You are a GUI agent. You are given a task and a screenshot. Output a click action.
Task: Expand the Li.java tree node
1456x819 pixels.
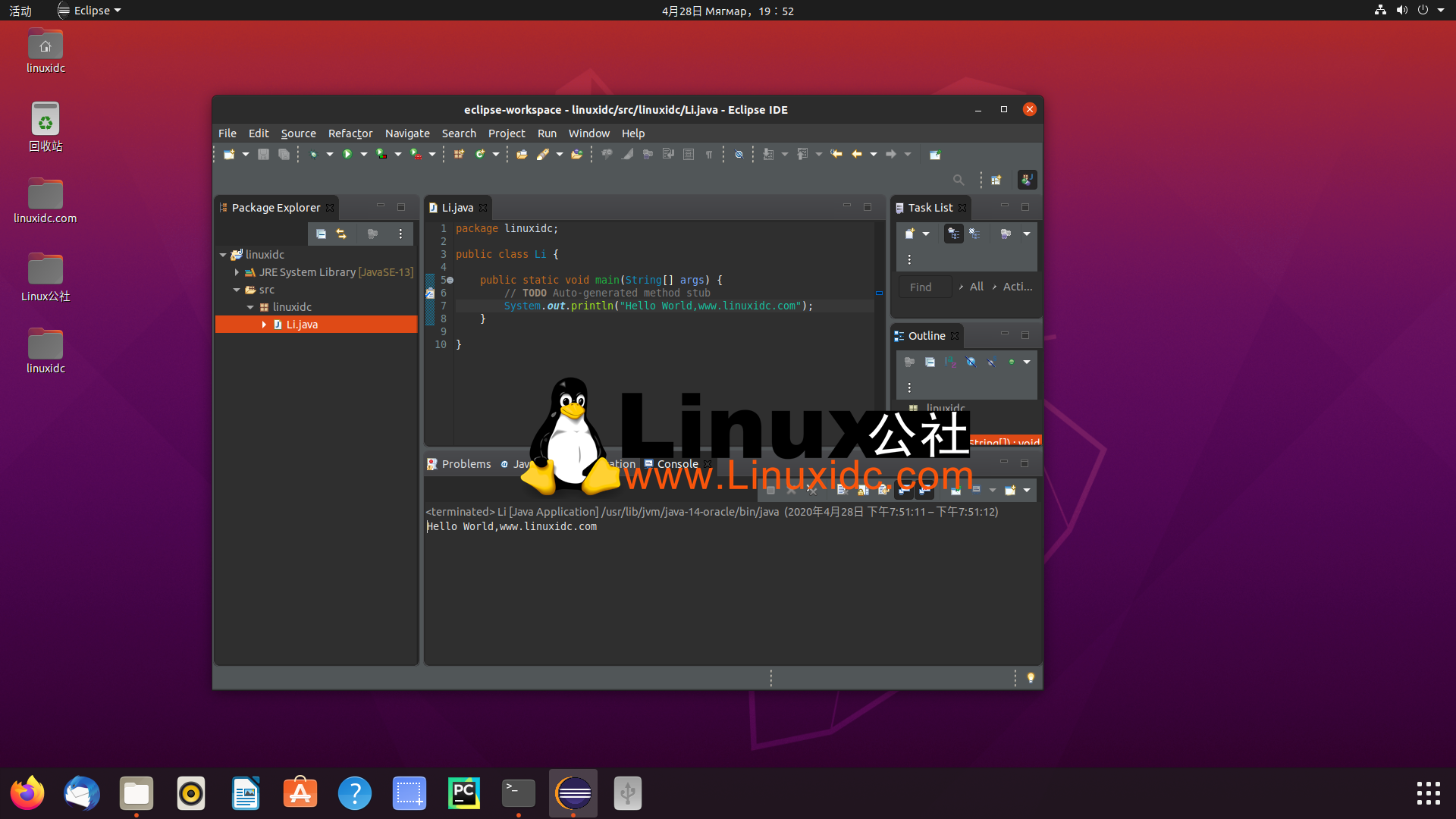tap(264, 325)
